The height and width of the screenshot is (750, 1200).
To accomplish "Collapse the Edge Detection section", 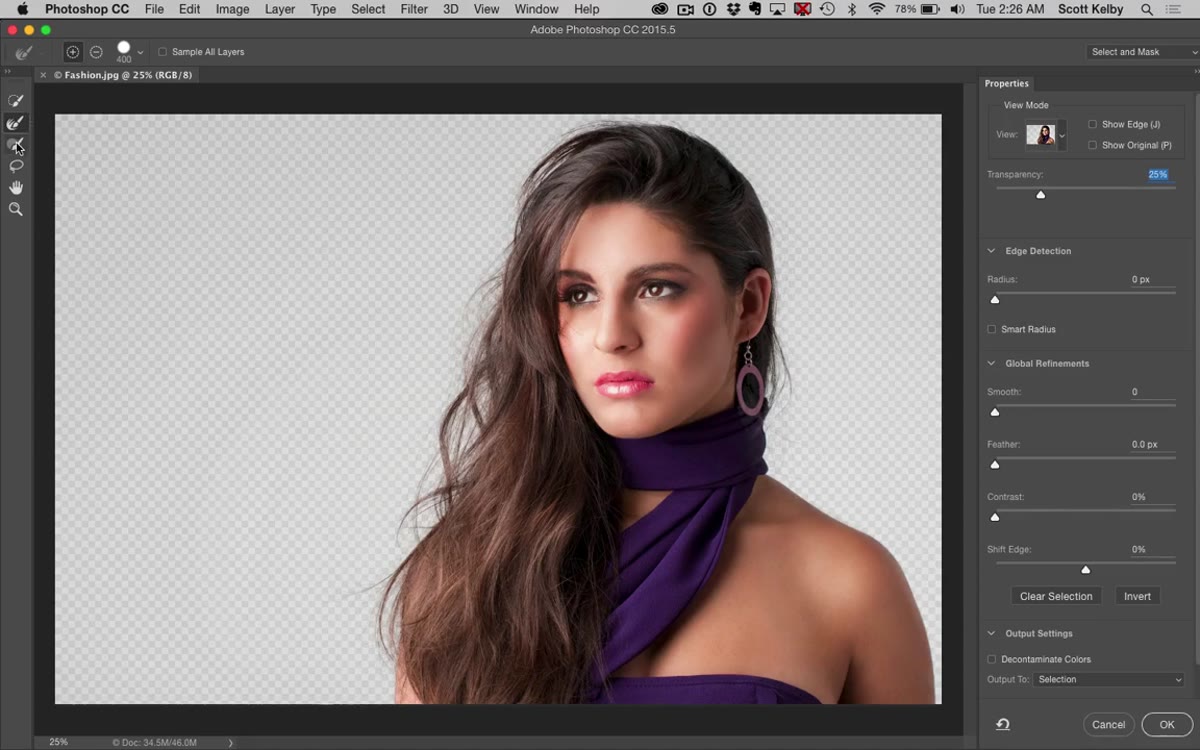I will pos(992,251).
